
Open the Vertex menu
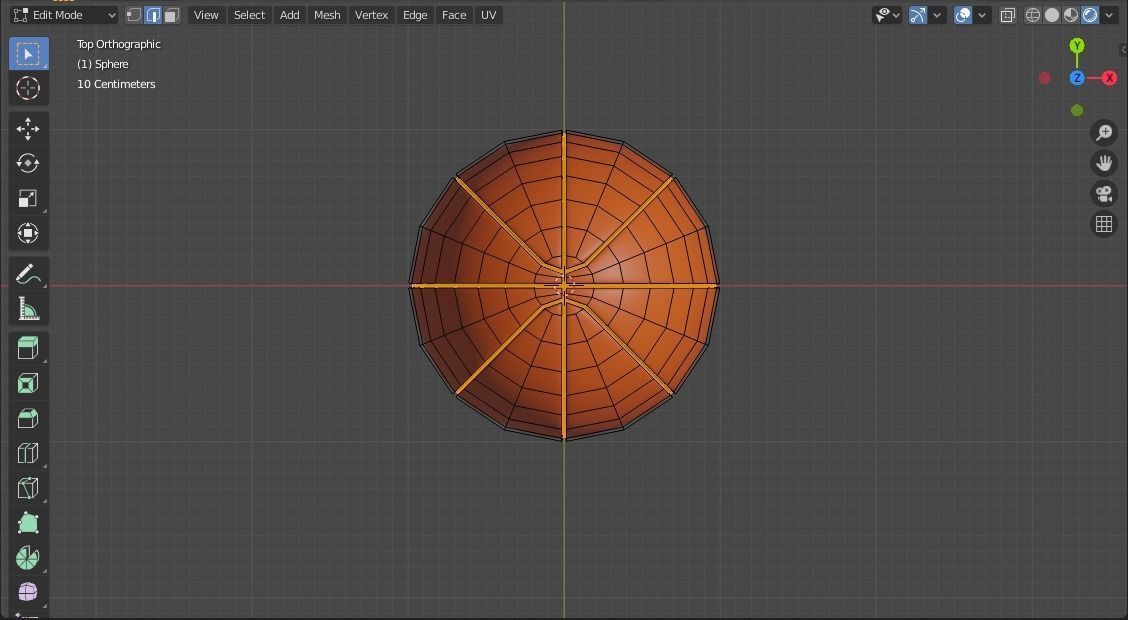pos(371,15)
